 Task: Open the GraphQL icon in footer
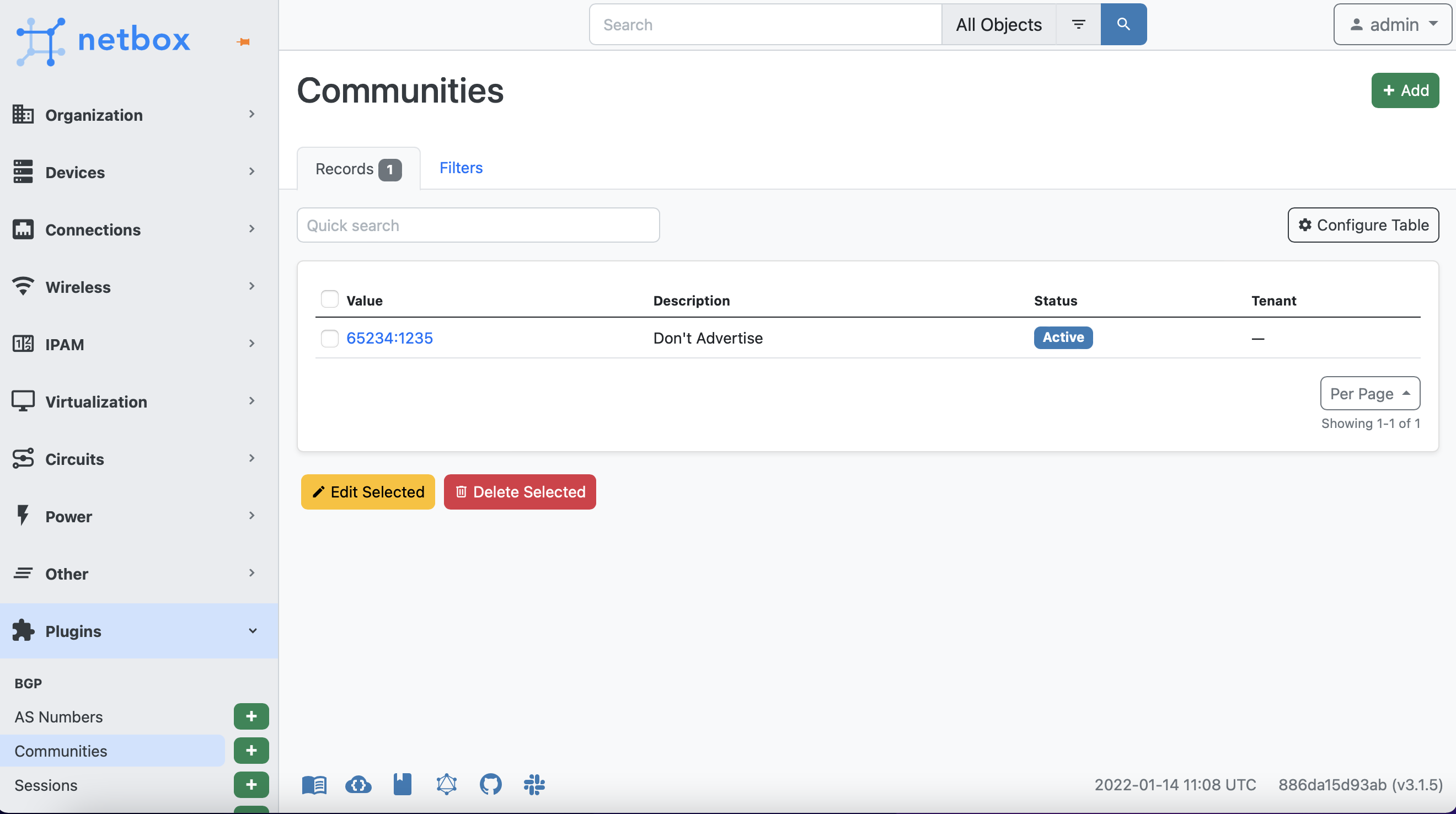[x=446, y=784]
